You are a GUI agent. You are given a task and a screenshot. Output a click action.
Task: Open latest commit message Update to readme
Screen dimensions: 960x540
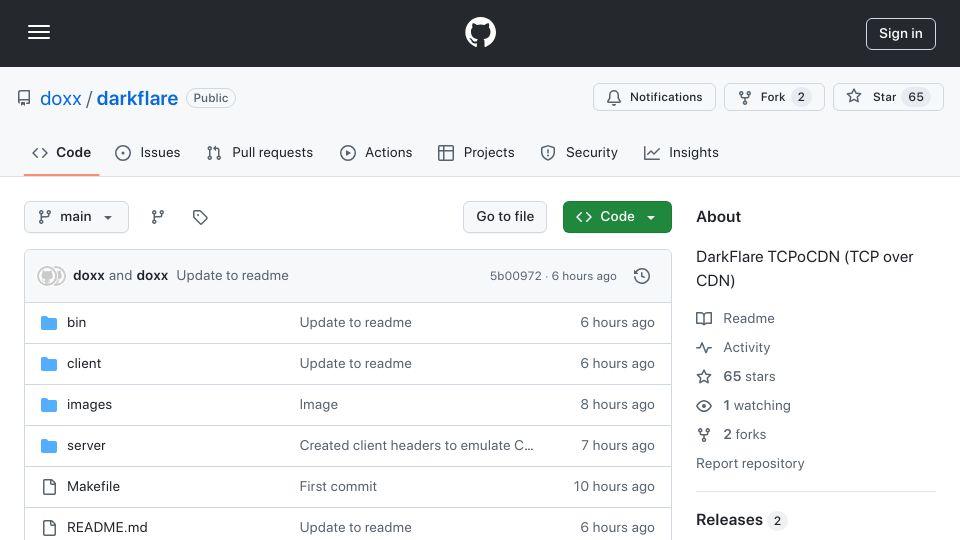click(x=232, y=276)
